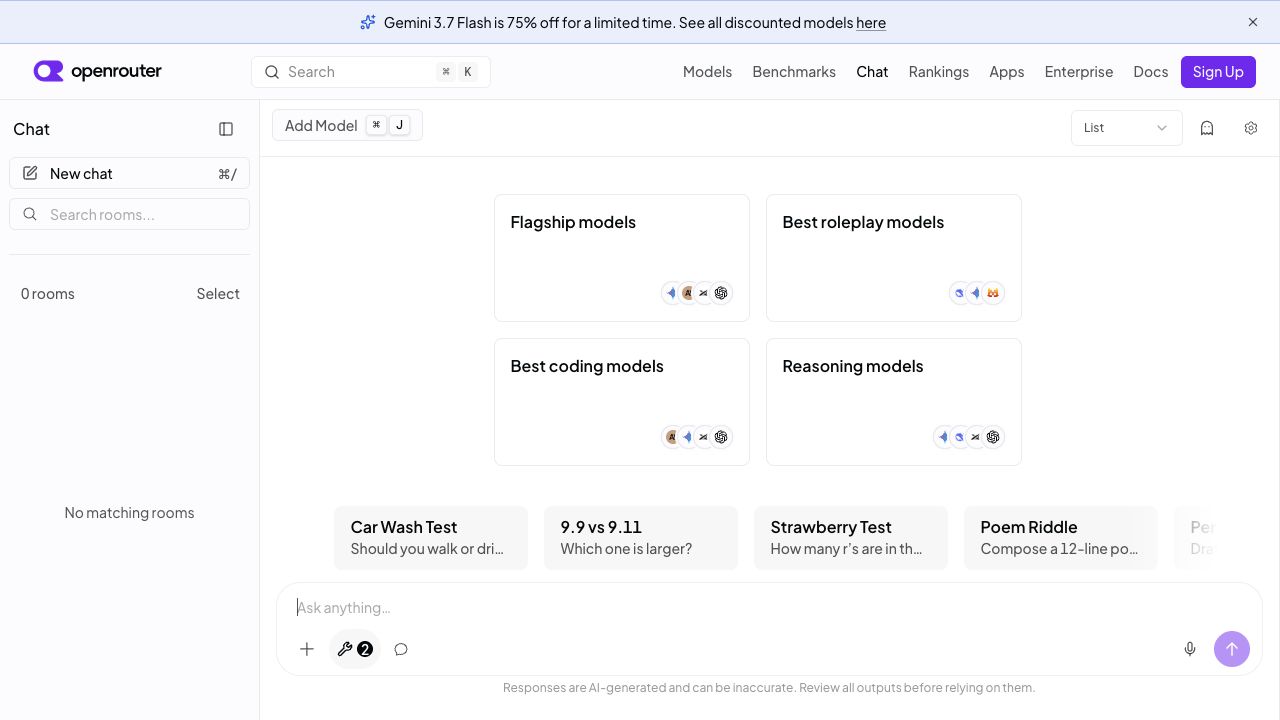Focus the top Search field
The width and height of the screenshot is (1280, 720).
(x=371, y=72)
